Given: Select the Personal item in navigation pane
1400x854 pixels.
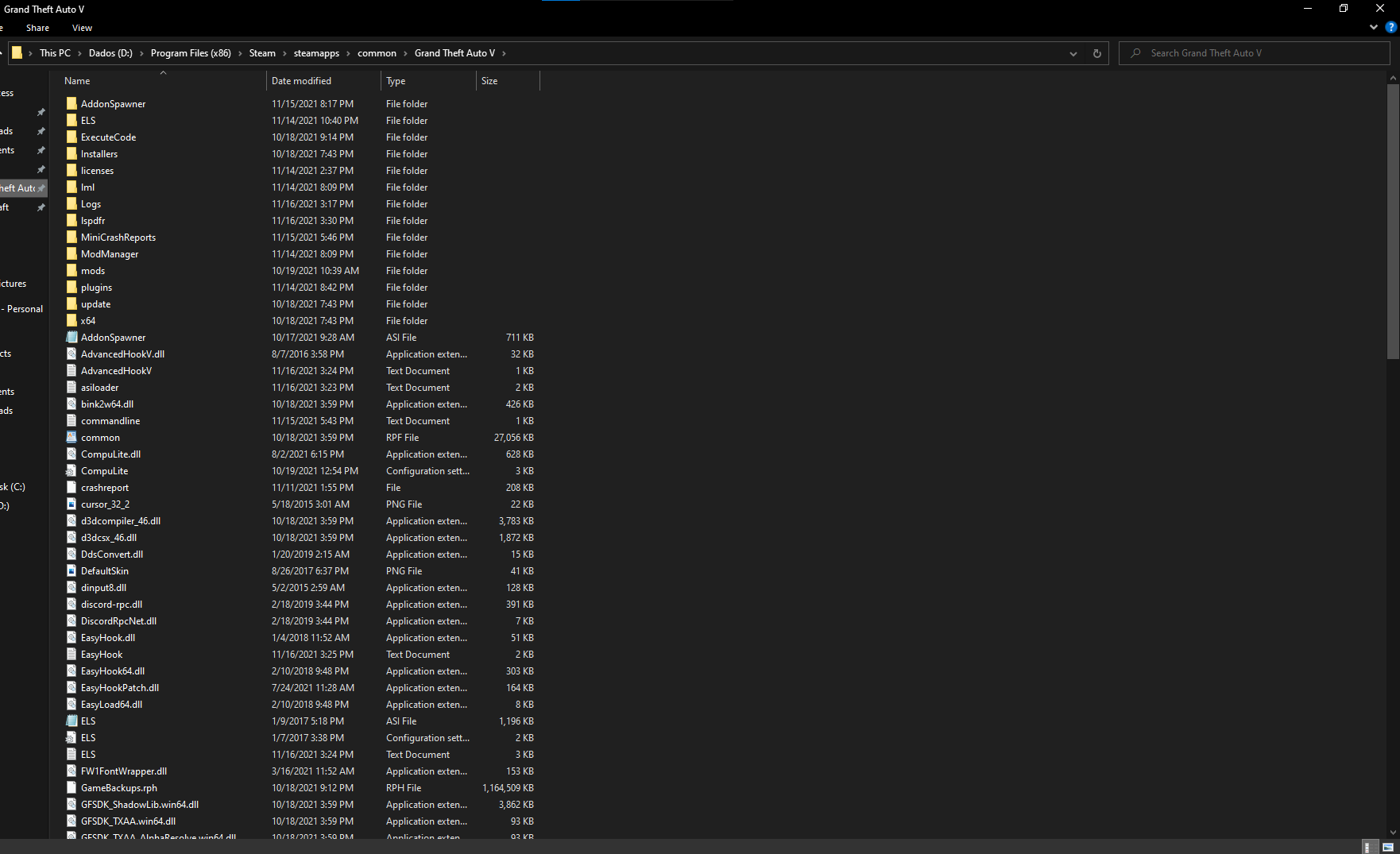Looking at the screenshot, I should pyautogui.click(x=22, y=309).
